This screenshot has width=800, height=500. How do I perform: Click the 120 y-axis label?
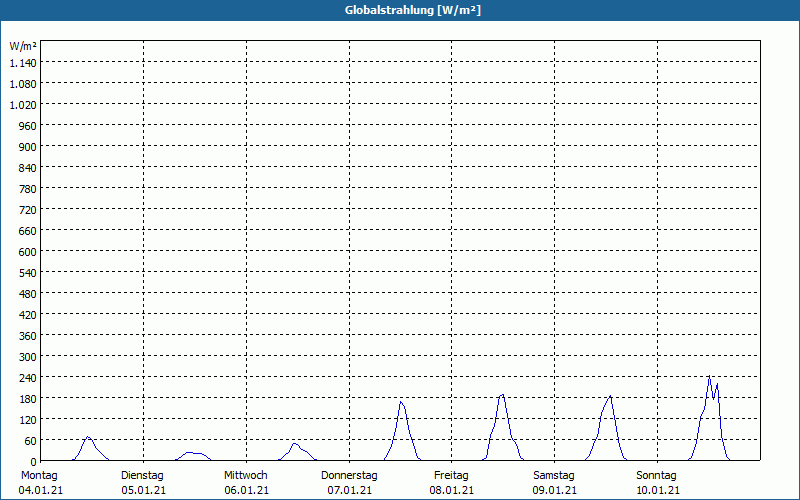[x=28, y=419]
